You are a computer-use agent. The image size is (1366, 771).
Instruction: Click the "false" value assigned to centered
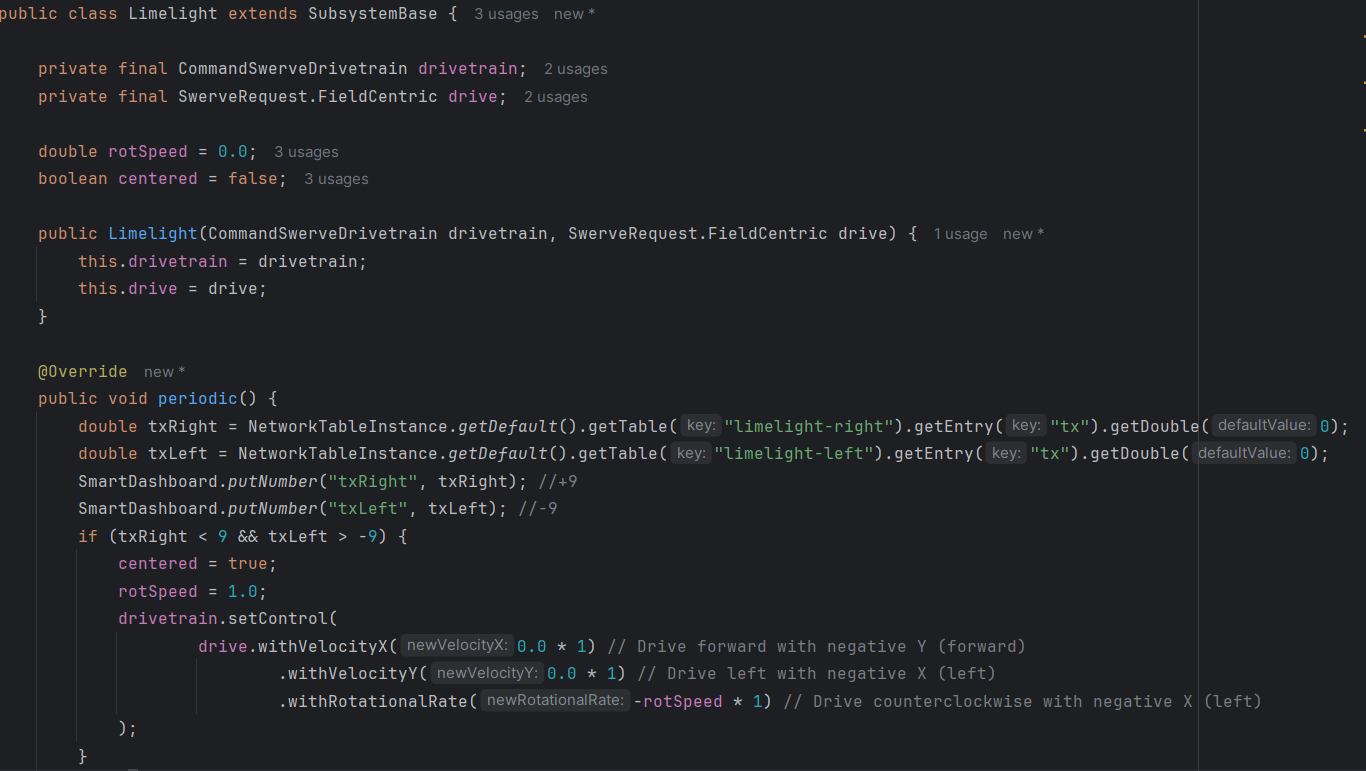[253, 179]
